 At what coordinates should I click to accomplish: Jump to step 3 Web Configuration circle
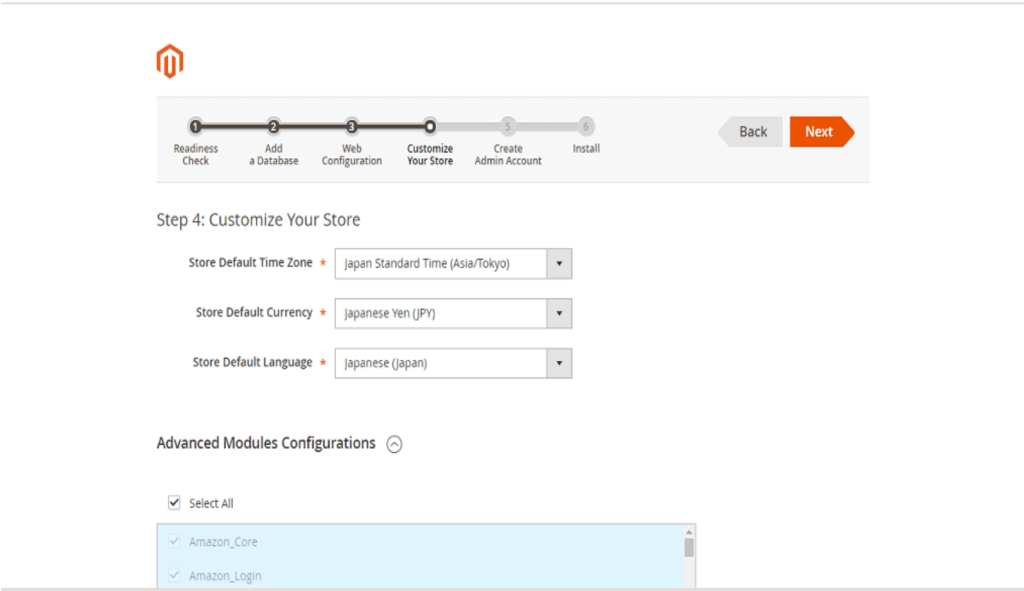352,127
